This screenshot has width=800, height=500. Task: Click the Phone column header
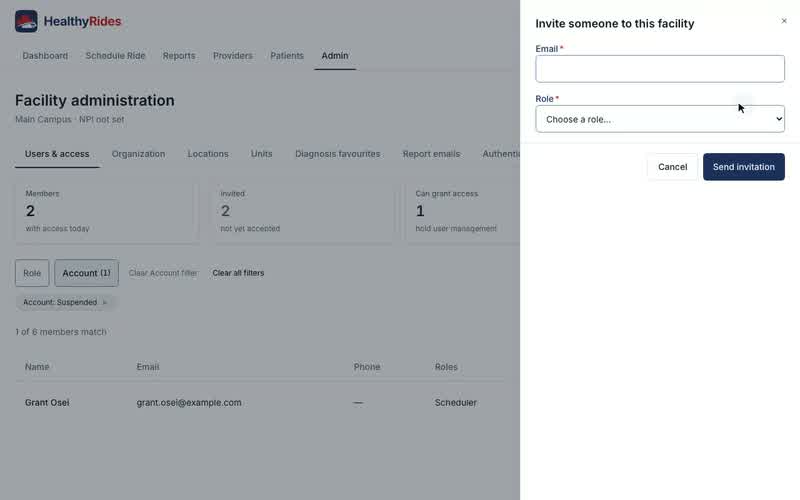pyautogui.click(x=367, y=367)
